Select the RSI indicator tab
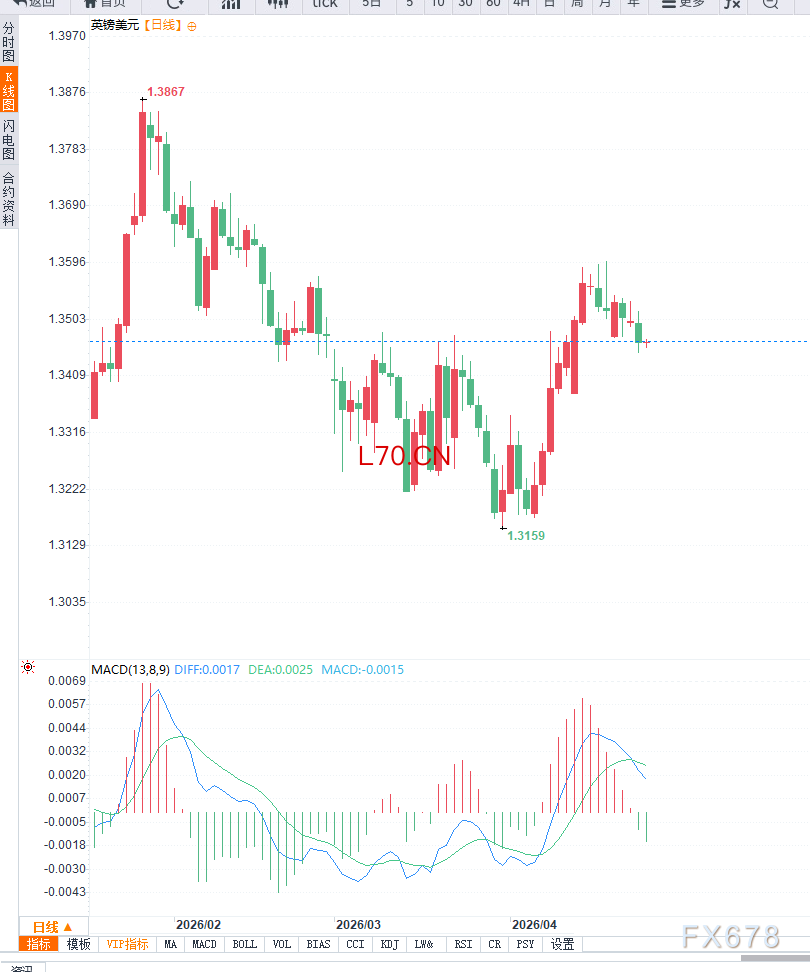The height and width of the screenshot is (972, 810). point(463,944)
